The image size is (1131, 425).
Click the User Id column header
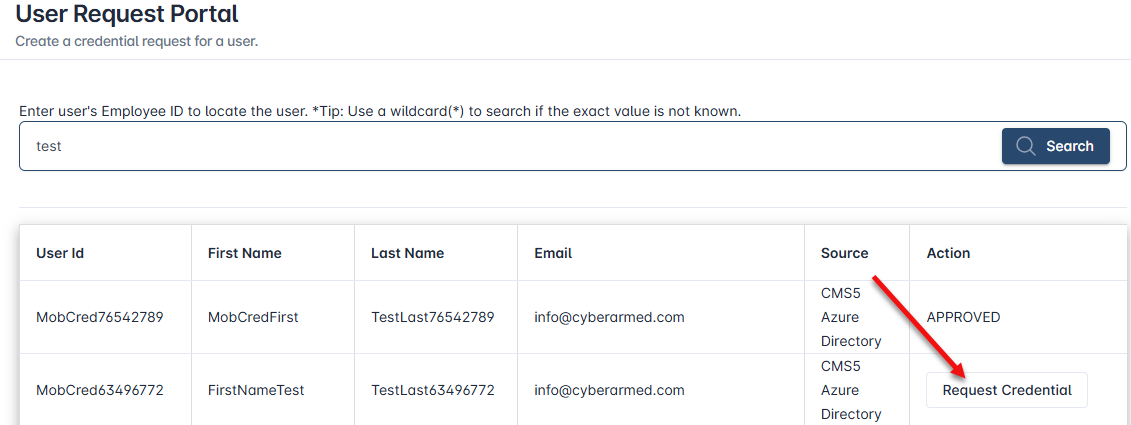click(60, 253)
